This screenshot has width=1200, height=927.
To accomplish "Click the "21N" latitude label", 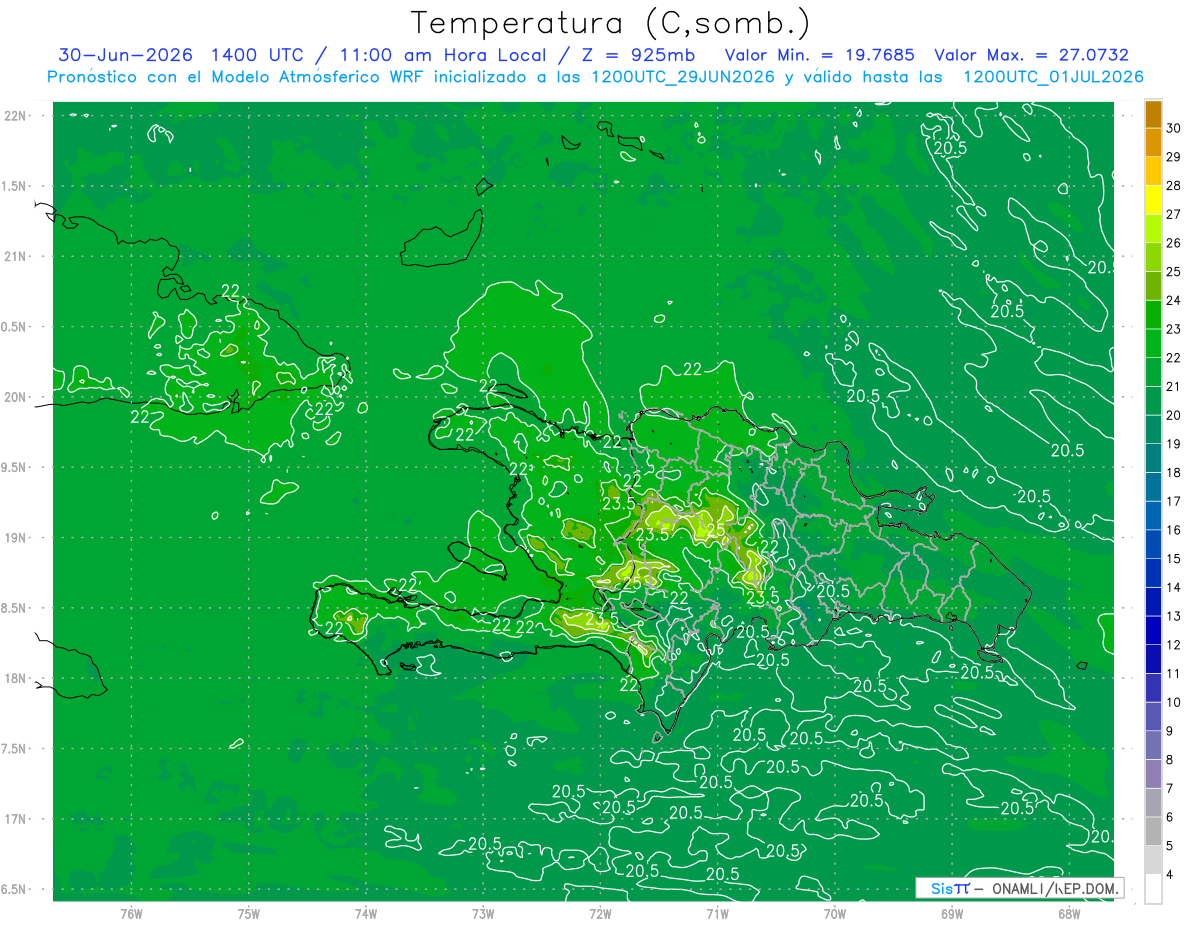I will click(x=16, y=256).
